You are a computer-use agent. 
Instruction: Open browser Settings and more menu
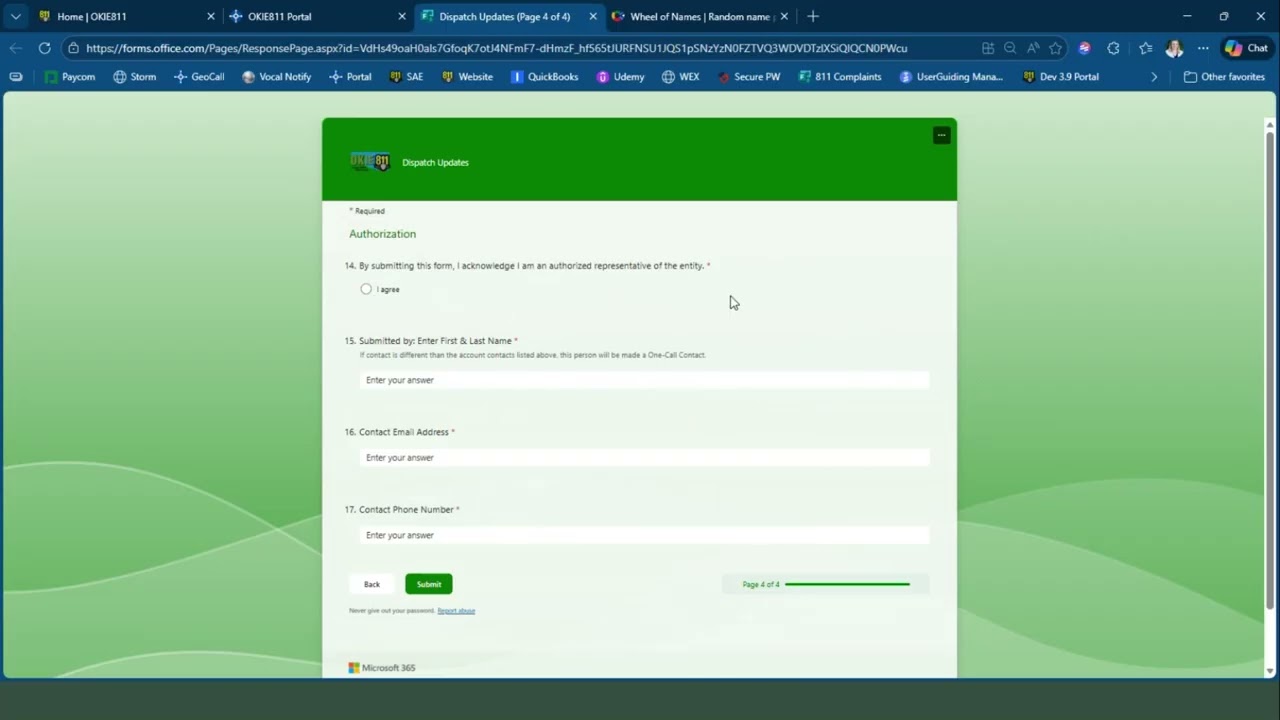tap(1203, 48)
